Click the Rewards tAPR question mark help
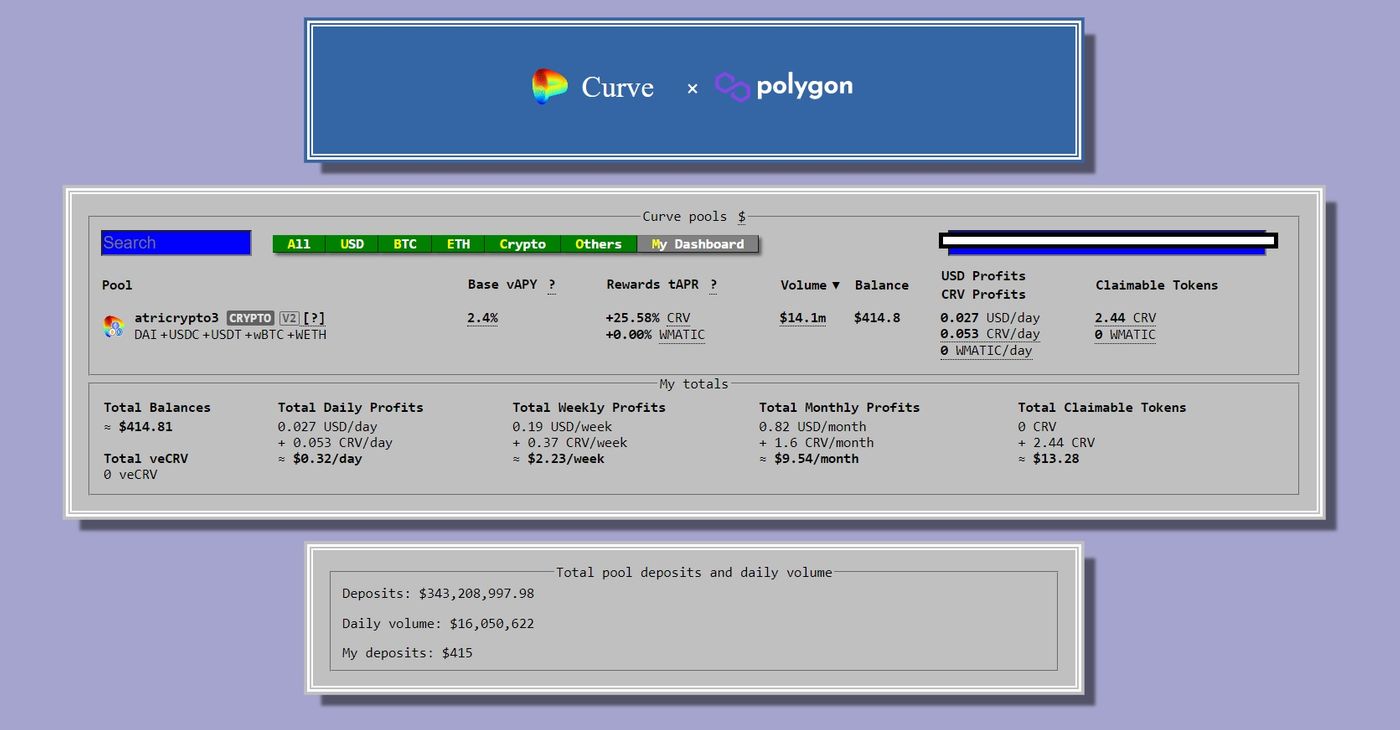The height and width of the screenshot is (730, 1400). coord(713,285)
